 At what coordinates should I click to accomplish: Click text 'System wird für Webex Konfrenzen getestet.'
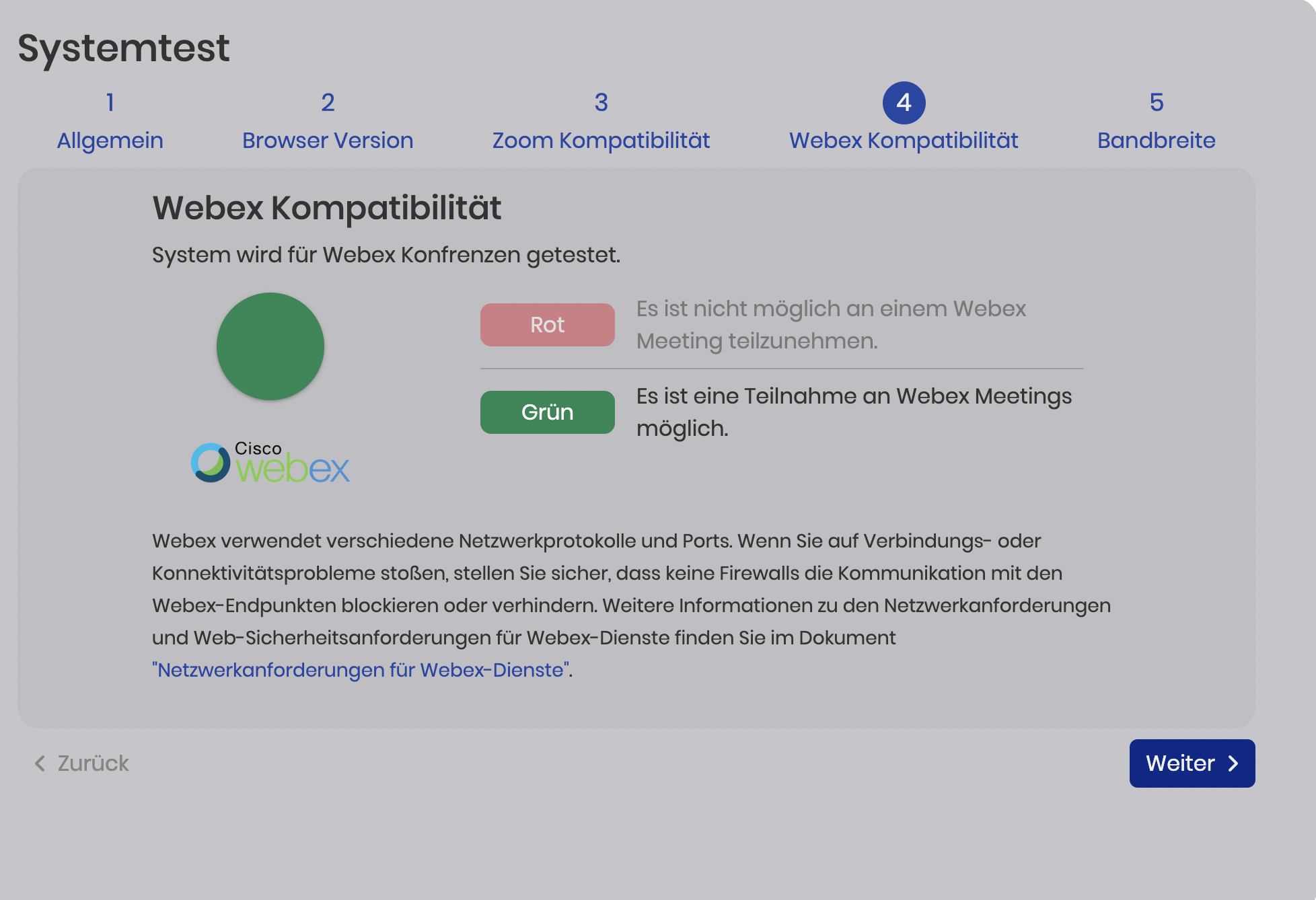(x=386, y=255)
